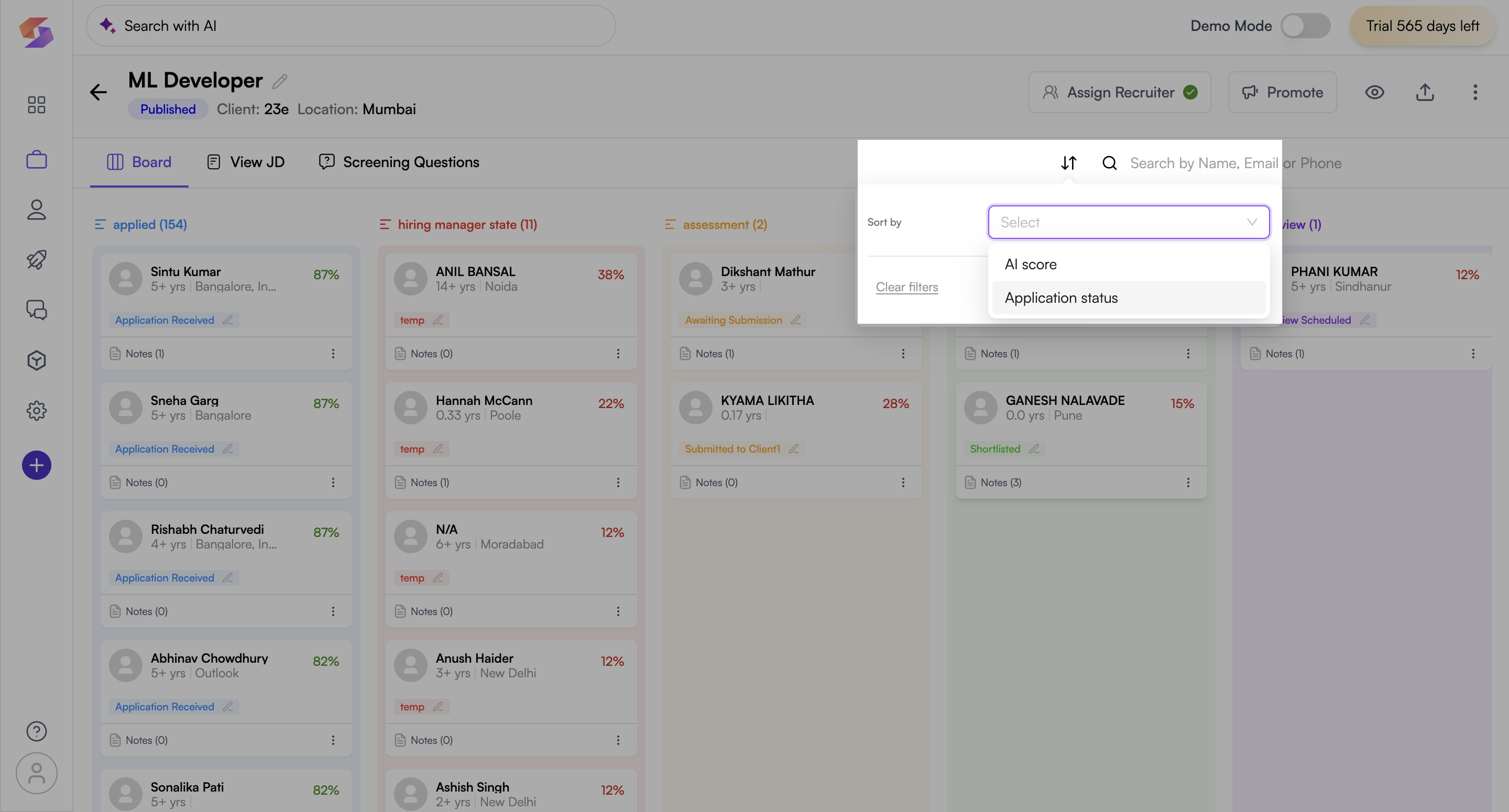Open Notes (0) on N/A candidate card

[x=423, y=611]
